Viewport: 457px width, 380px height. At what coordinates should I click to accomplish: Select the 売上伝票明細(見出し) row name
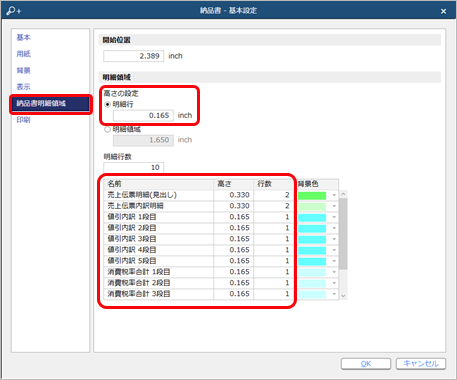pos(142,195)
